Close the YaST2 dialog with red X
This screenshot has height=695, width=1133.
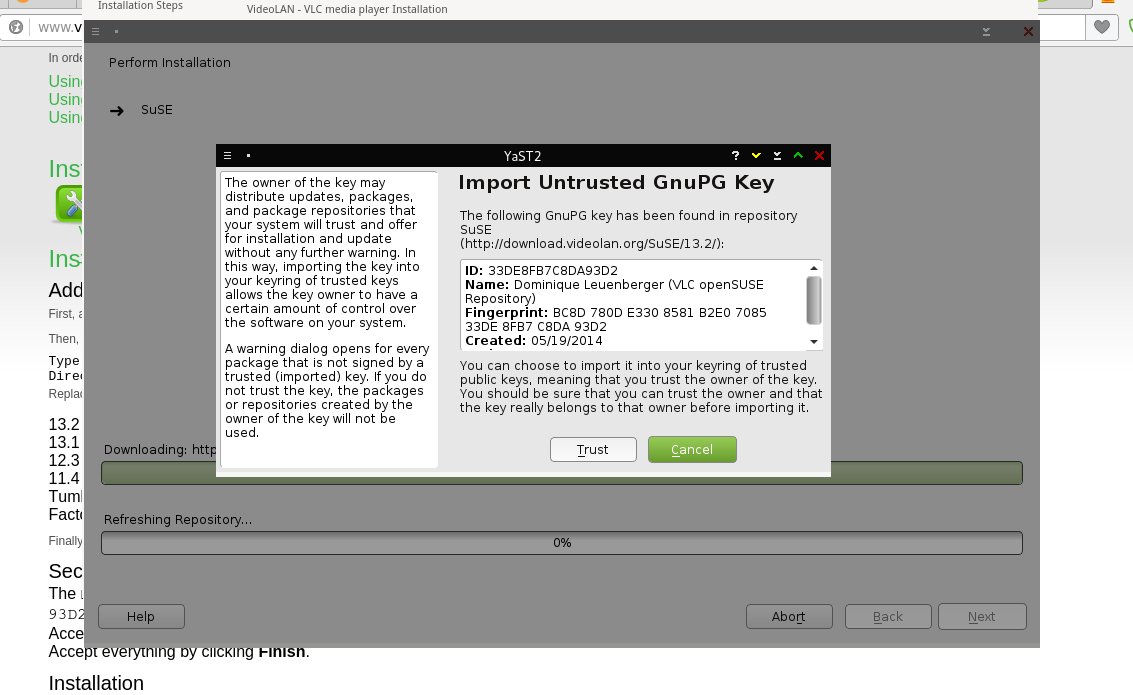(819, 155)
